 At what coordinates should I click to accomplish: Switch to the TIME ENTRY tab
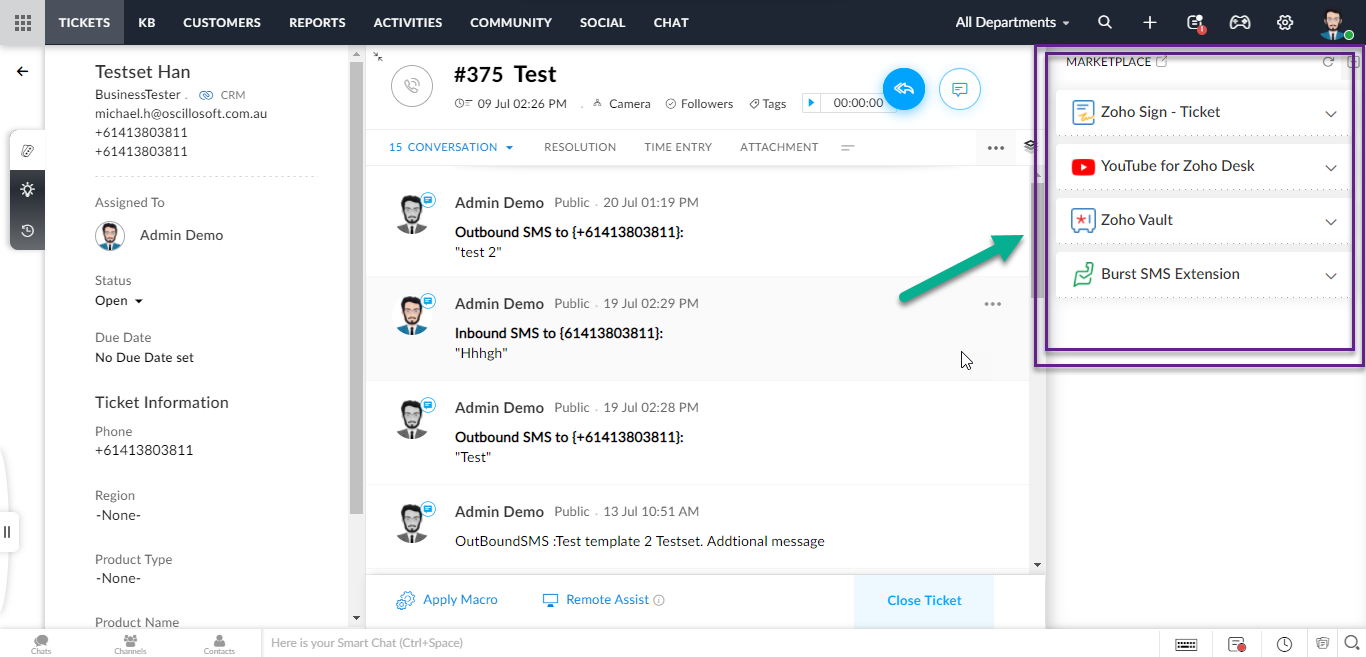click(678, 147)
